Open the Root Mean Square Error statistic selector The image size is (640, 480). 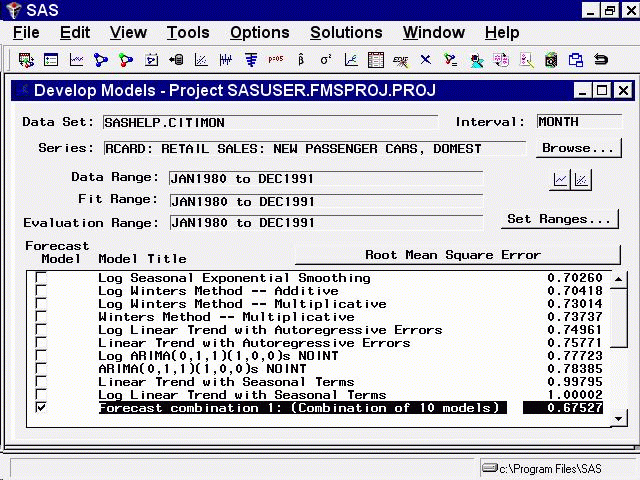(x=452, y=255)
